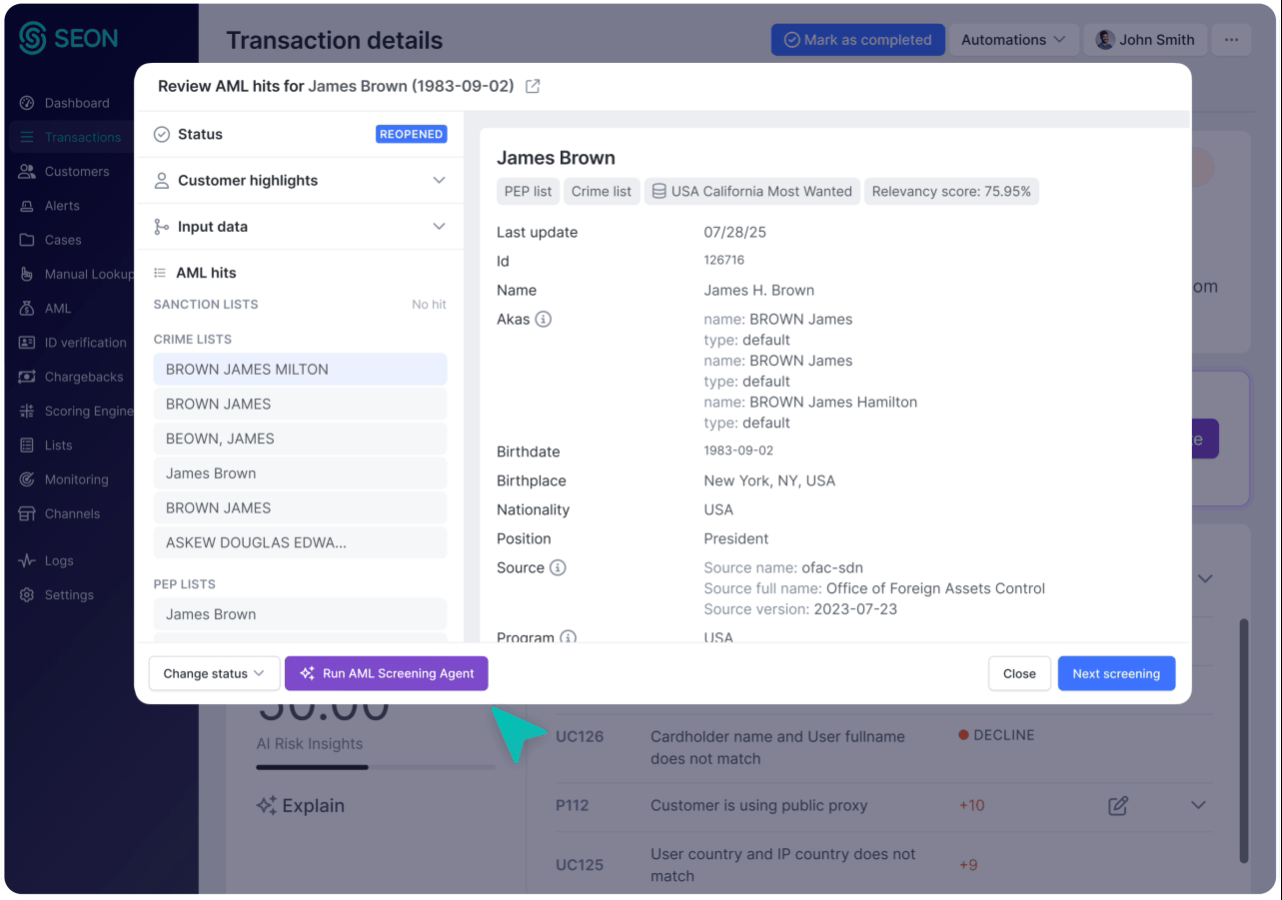This screenshot has width=1282, height=900.
Task: Click the Source info icon
Action: [x=558, y=568]
